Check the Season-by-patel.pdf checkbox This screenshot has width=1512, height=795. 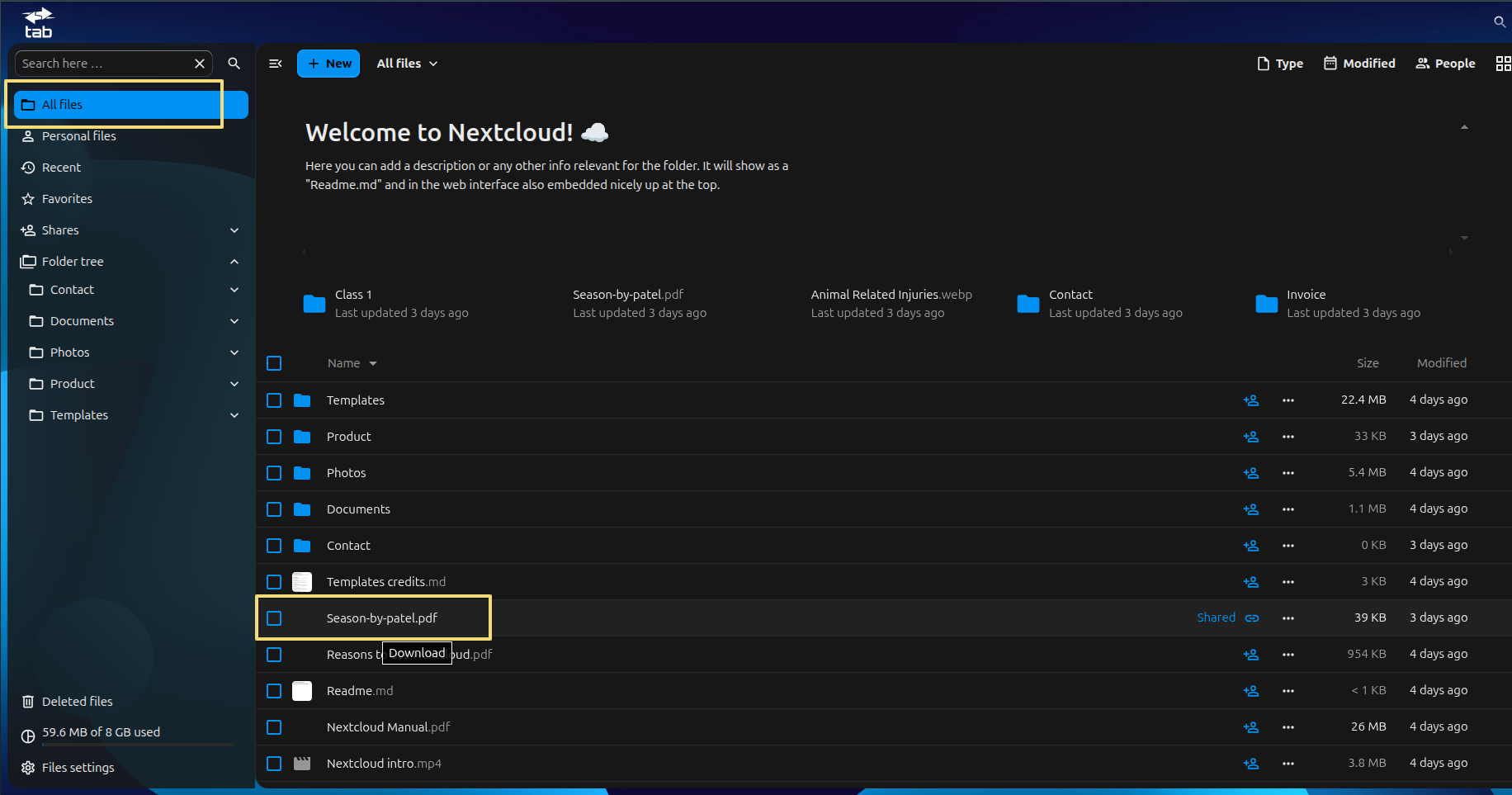[274, 618]
